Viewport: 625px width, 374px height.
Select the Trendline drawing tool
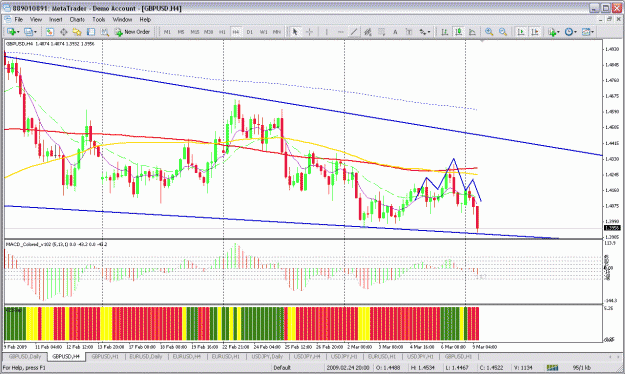coord(354,32)
